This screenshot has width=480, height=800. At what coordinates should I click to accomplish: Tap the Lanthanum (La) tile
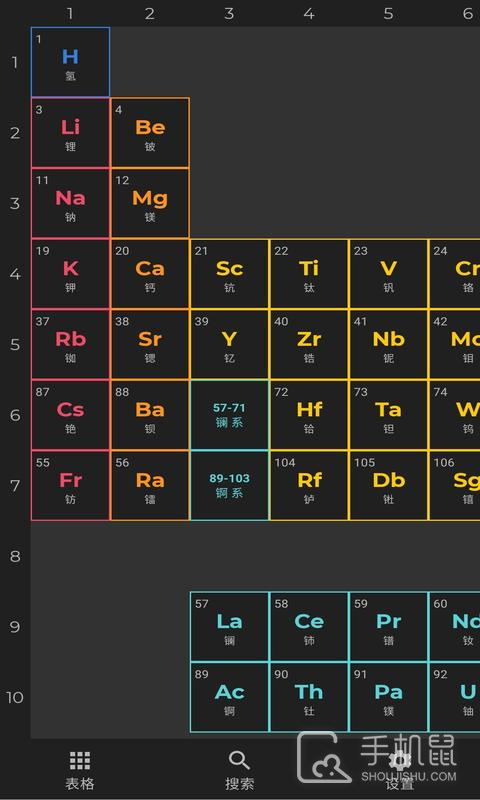pos(230,627)
